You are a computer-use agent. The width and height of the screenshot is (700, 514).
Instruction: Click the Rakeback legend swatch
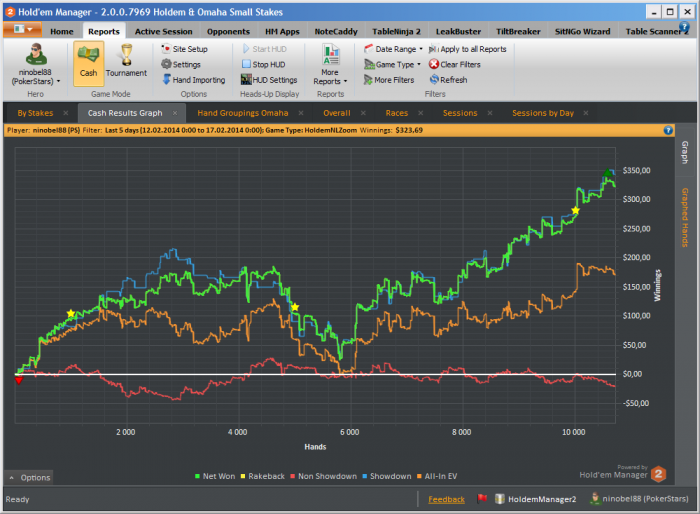tap(243, 476)
